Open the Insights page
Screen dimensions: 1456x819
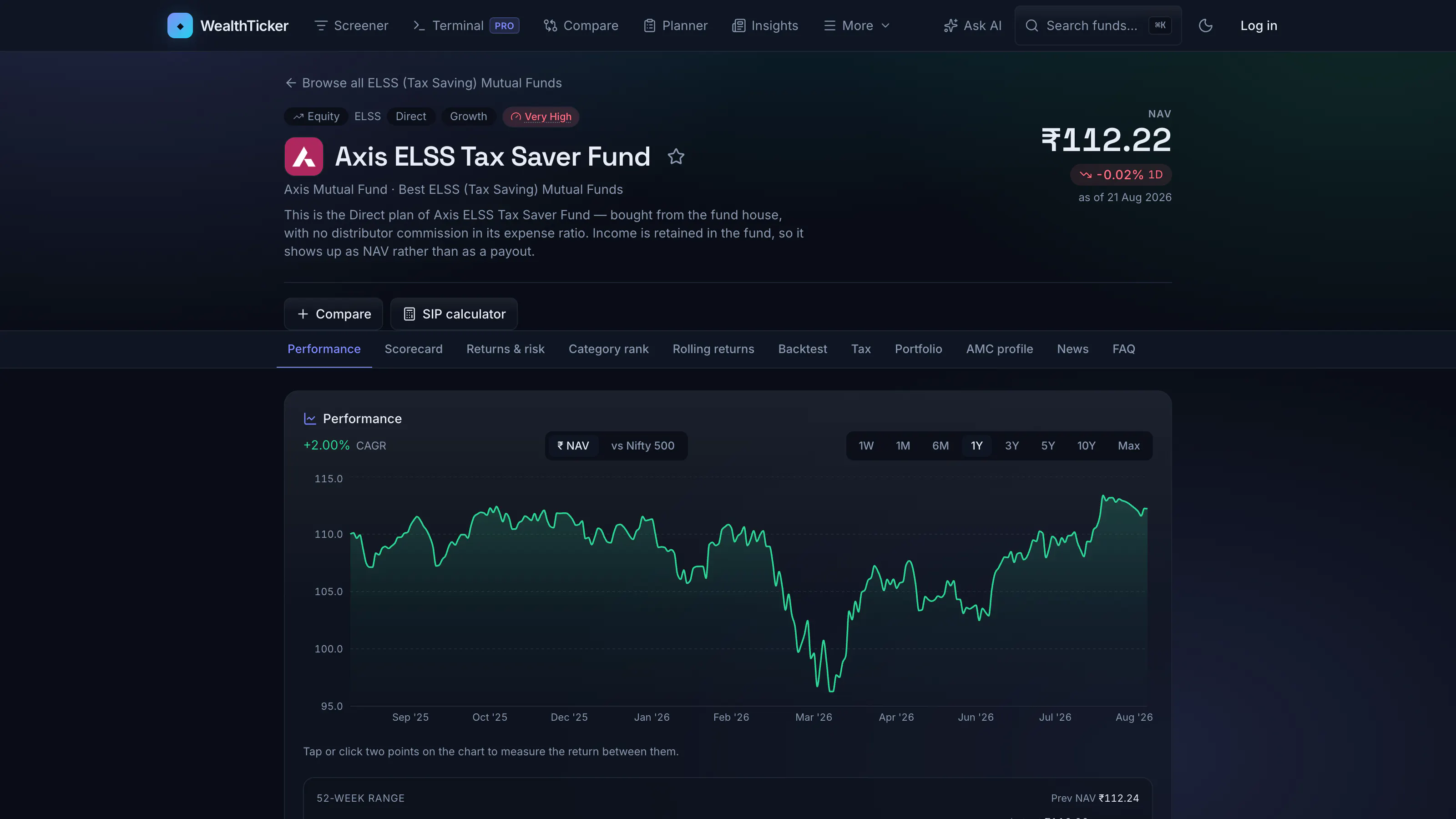tap(765, 25)
